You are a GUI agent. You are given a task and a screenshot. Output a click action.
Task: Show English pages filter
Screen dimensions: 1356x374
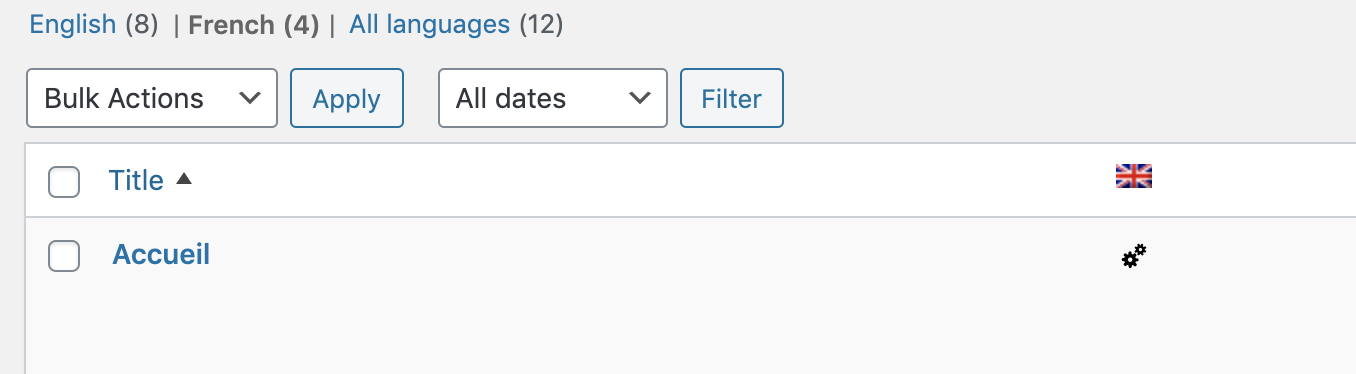pyautogui.click(x=73, y=24)
